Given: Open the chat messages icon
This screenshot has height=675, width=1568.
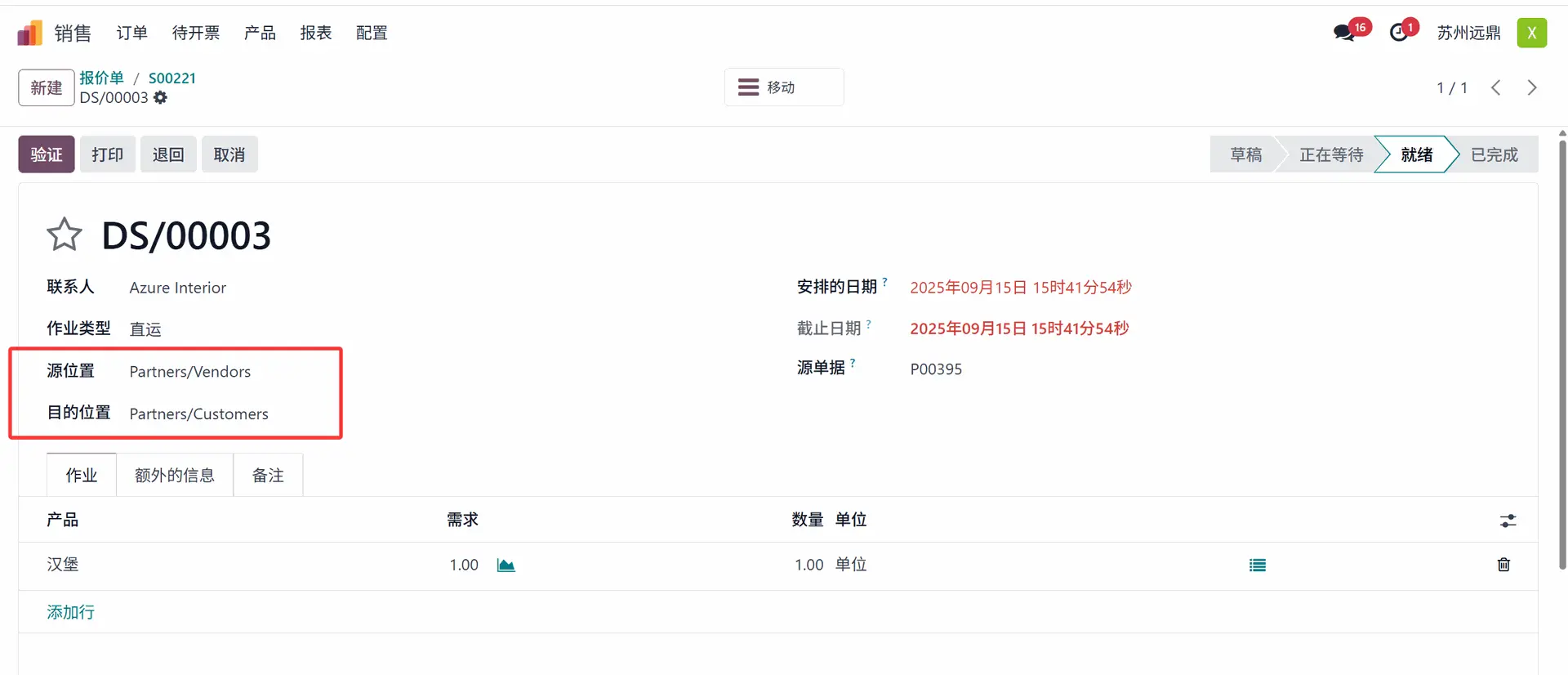Looking at the screenshot, I should coord(1343,33).
